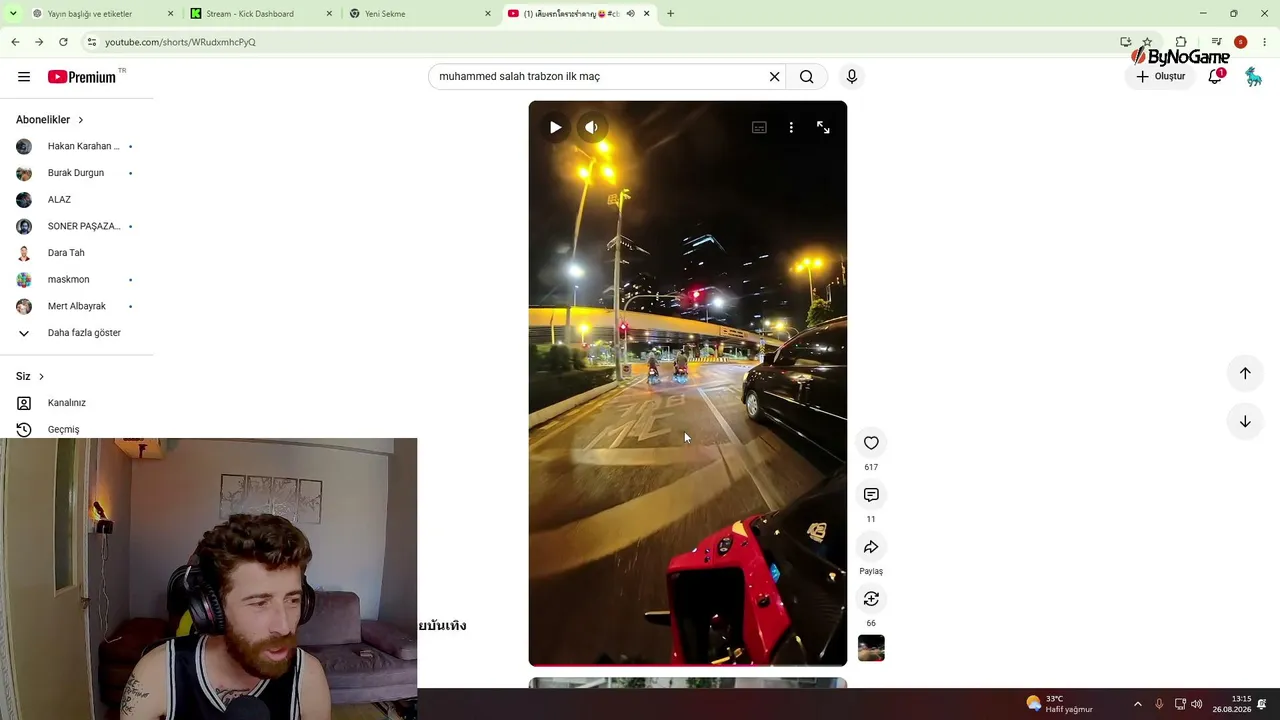
Task: Enter fullscreen on the short
Action: 823,127
